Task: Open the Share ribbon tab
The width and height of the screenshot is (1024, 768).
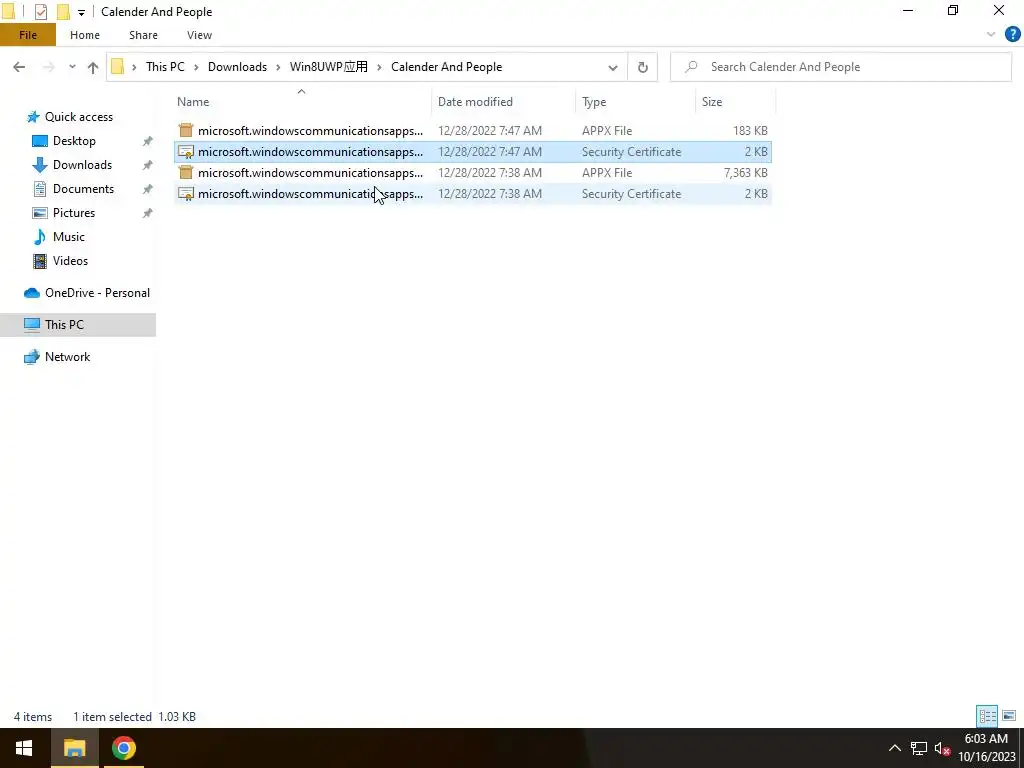Action: tap(143, 35)
